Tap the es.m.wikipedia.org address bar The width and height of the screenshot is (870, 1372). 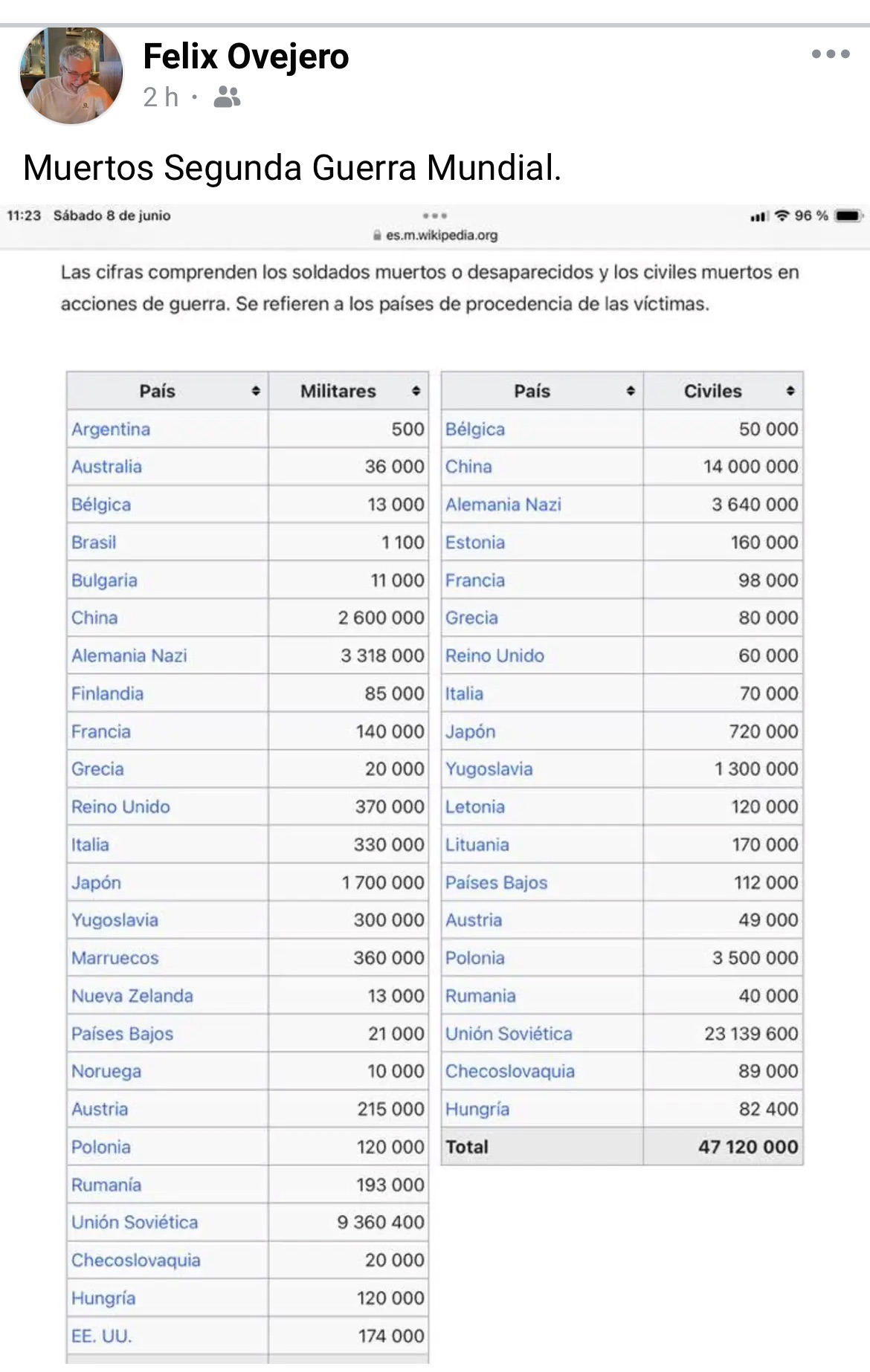(435, 236)
